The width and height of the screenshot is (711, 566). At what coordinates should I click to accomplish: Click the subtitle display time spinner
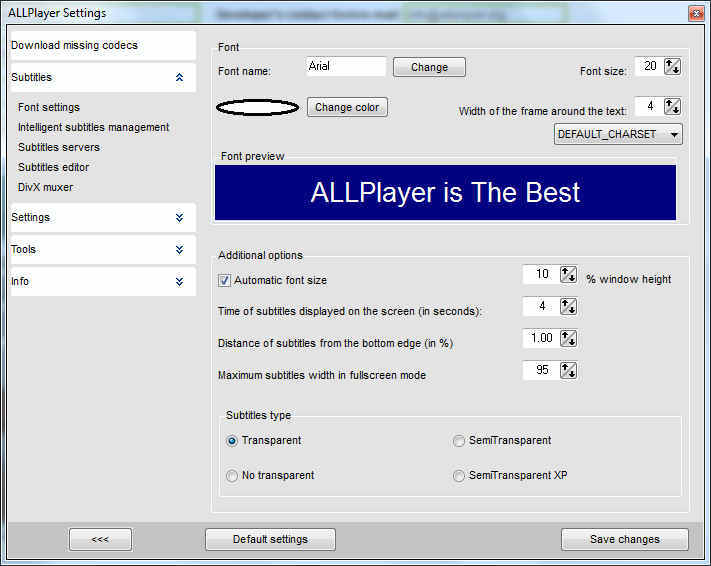[x=568, y=306]
